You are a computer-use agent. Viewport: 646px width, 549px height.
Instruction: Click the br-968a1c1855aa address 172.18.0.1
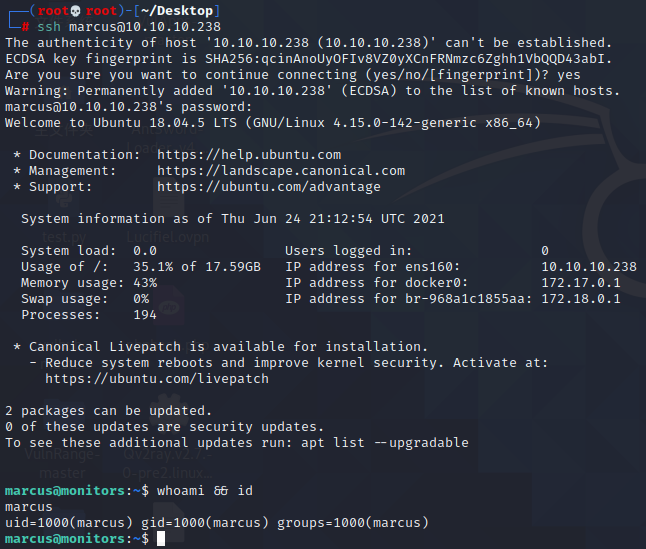pyautogui.click(x=580, y=299)
